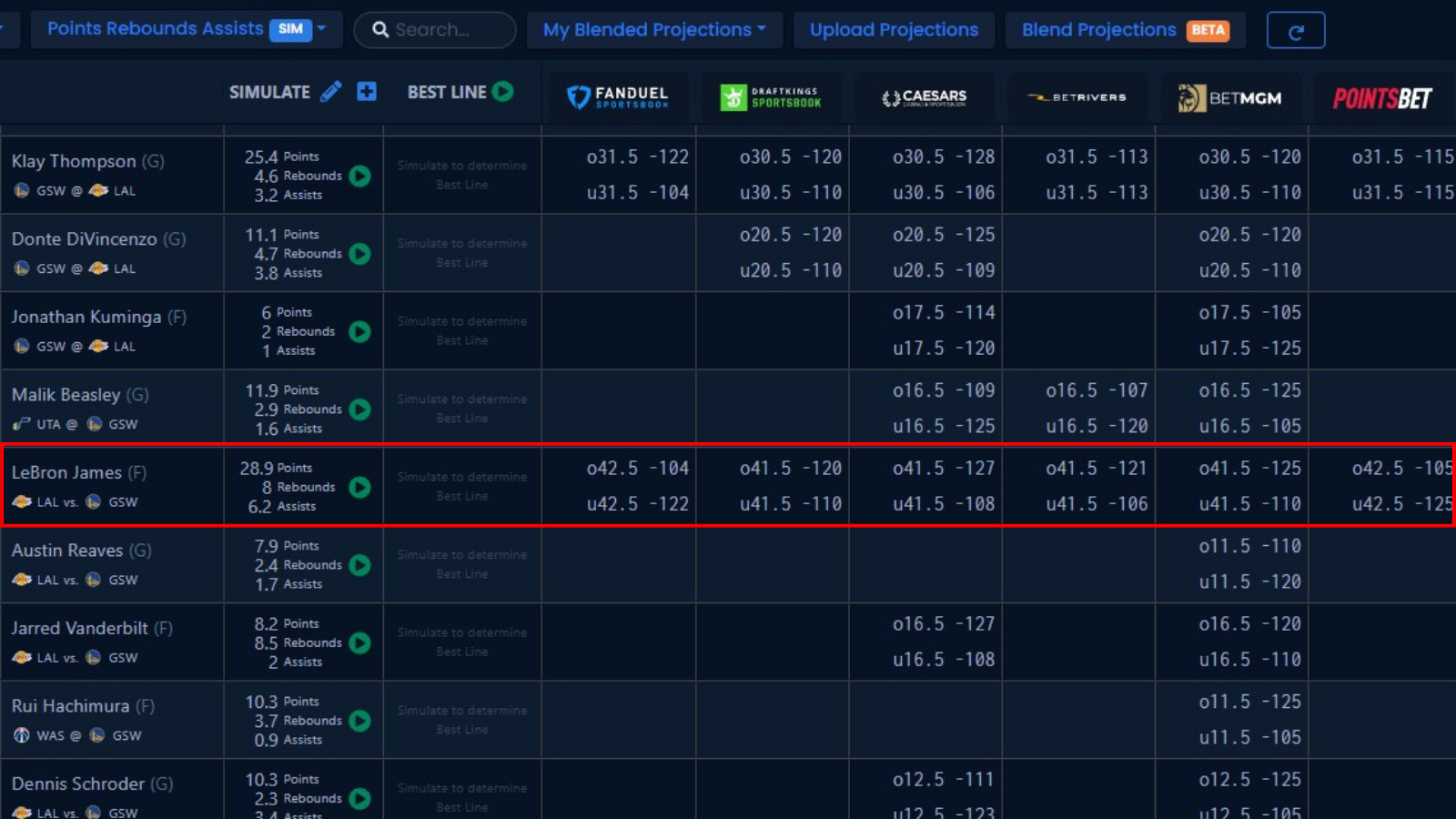Click the blue plus icon beside SIMULATE
Image resolution: width=1456 pixels, height=819 pixels.
(x=367, y=92)
